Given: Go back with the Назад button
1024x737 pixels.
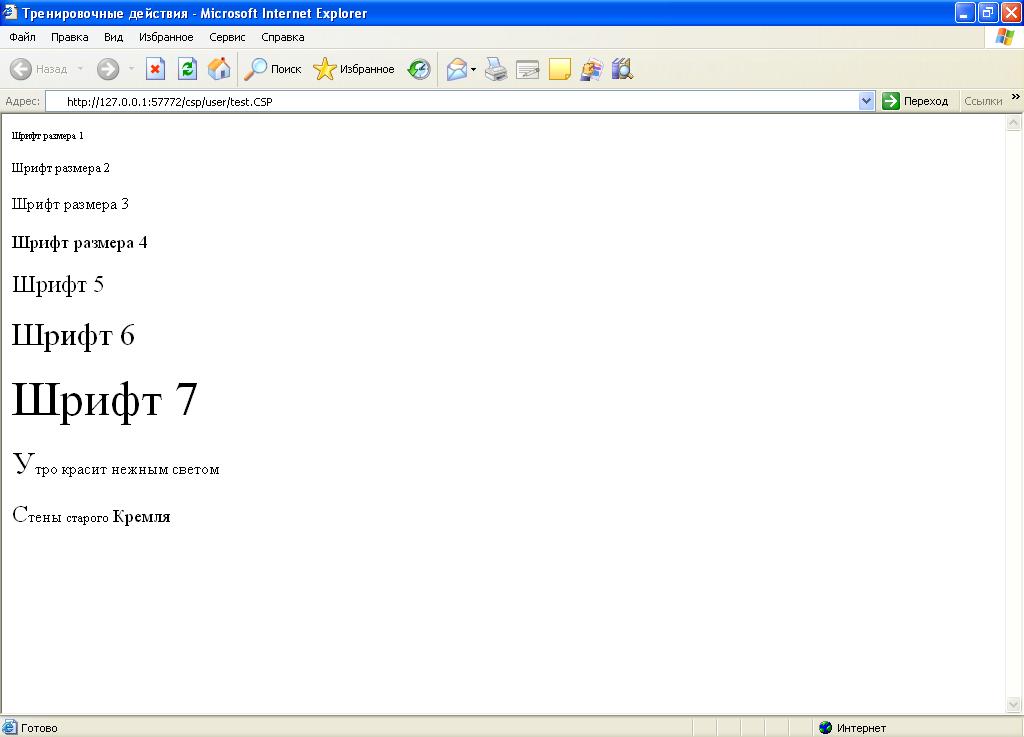Looking at the screenshot, I should 39,69.
